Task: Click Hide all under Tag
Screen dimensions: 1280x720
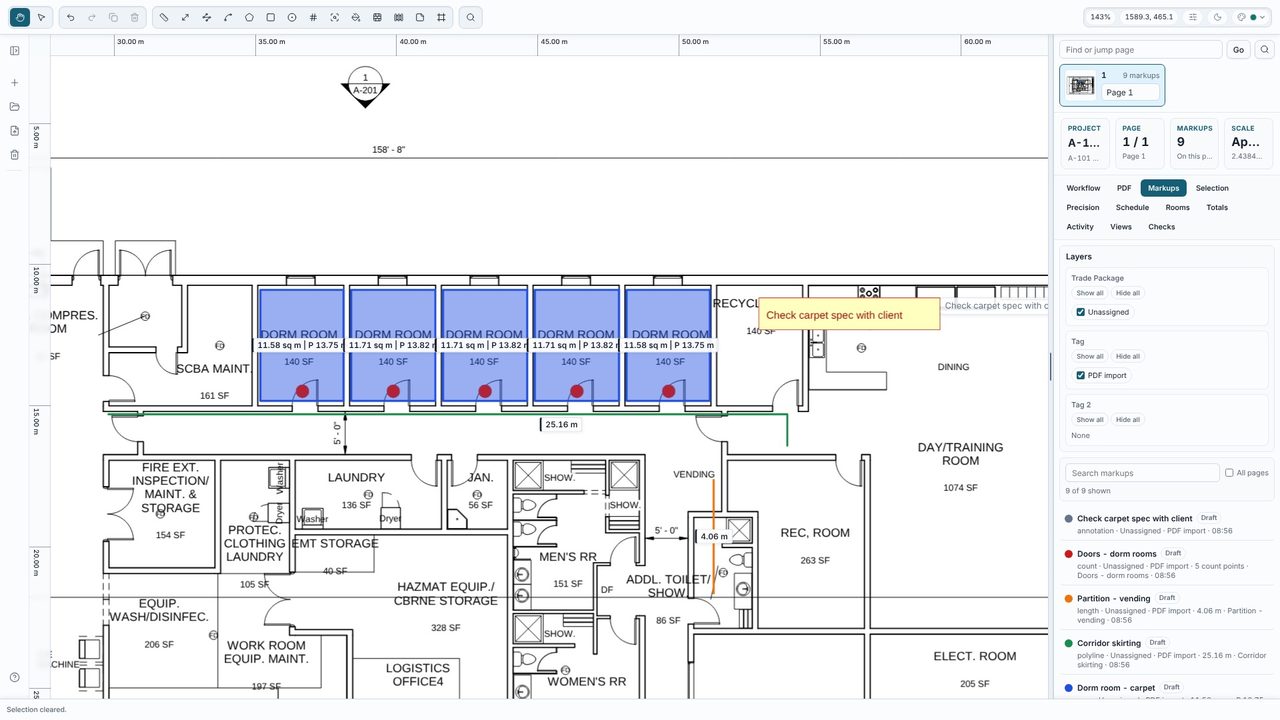Action: point(1128,356)
